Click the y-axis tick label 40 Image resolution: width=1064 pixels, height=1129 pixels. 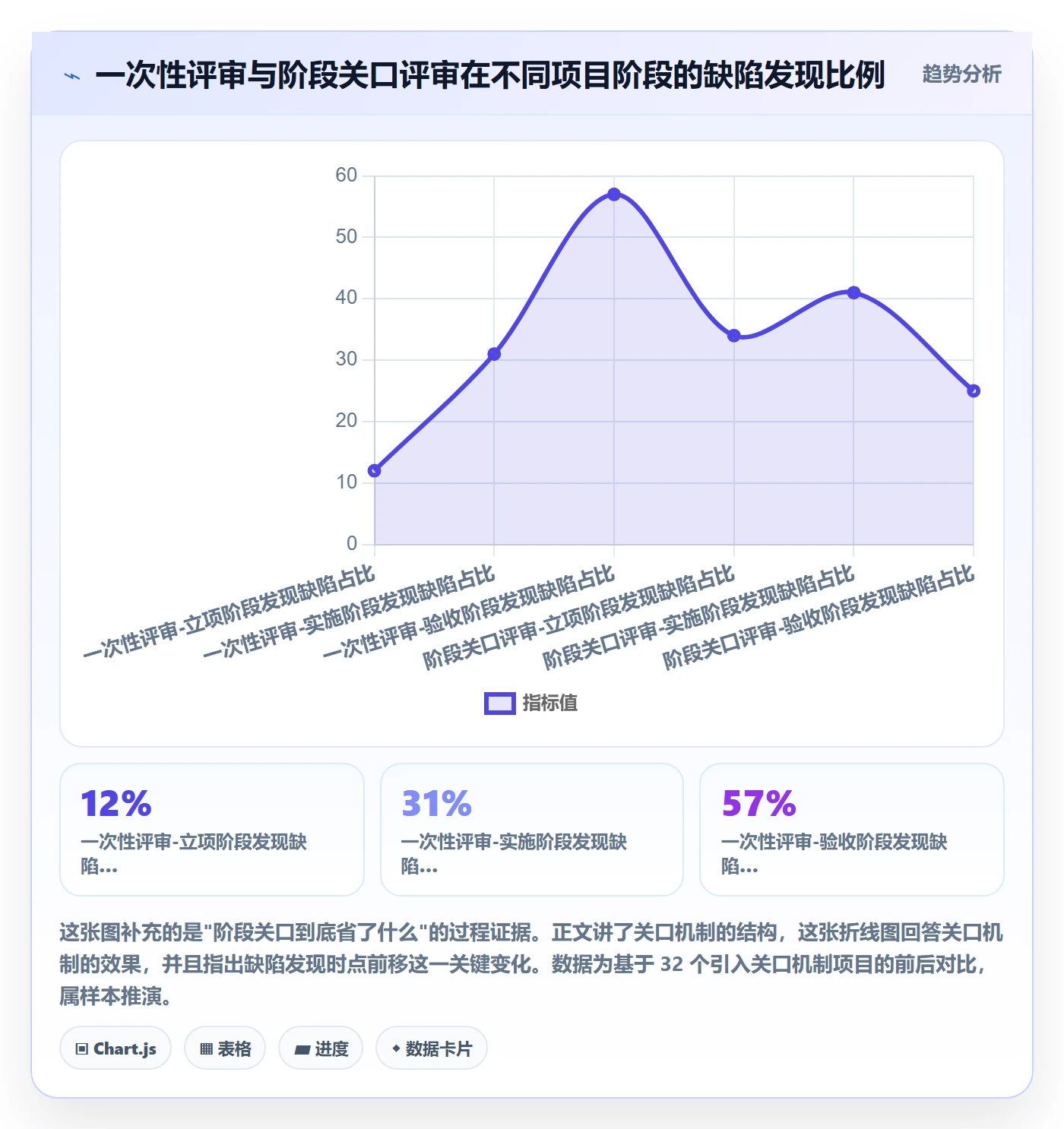point(347,298)
